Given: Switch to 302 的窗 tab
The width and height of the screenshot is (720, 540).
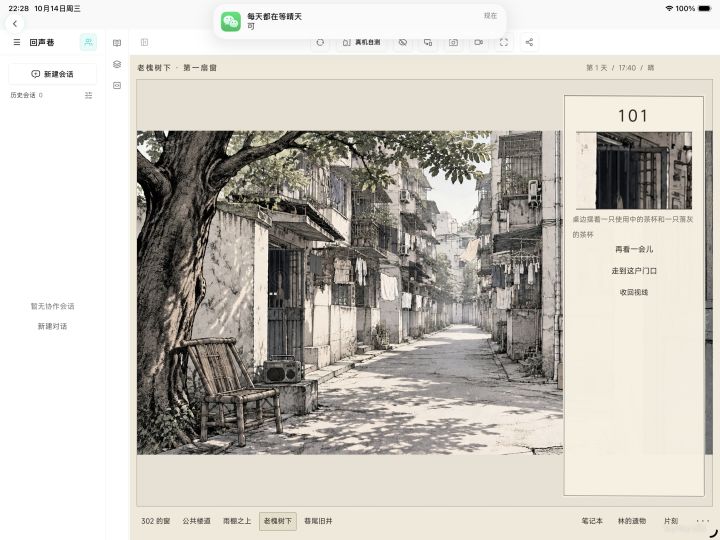Looking at the screenshot, I should 156,521.
